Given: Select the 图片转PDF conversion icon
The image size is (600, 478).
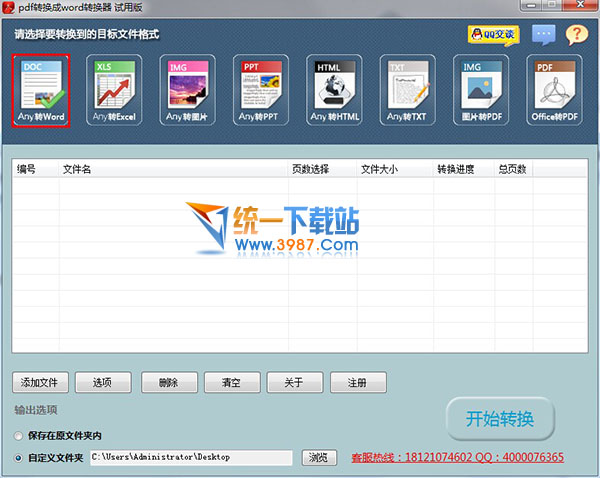Looking at the screenshot, I should pos(481,89).
